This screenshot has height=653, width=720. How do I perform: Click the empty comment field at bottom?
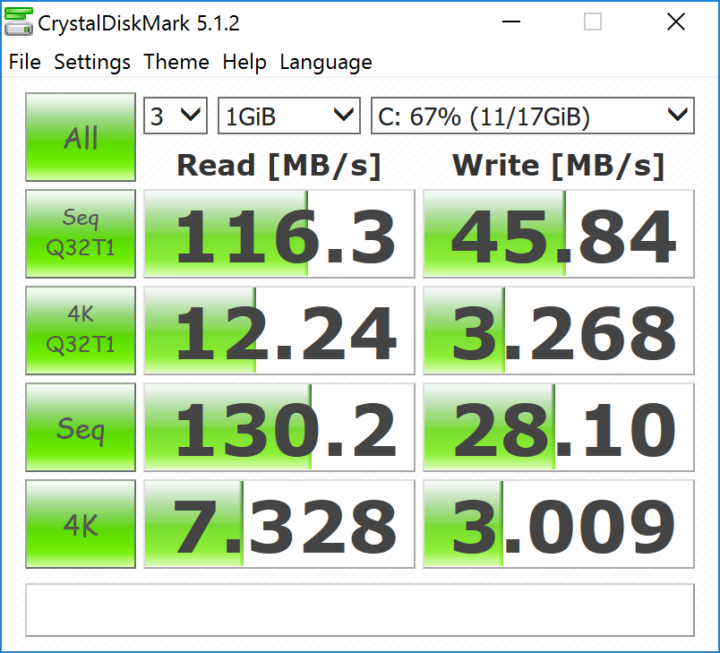359,610
